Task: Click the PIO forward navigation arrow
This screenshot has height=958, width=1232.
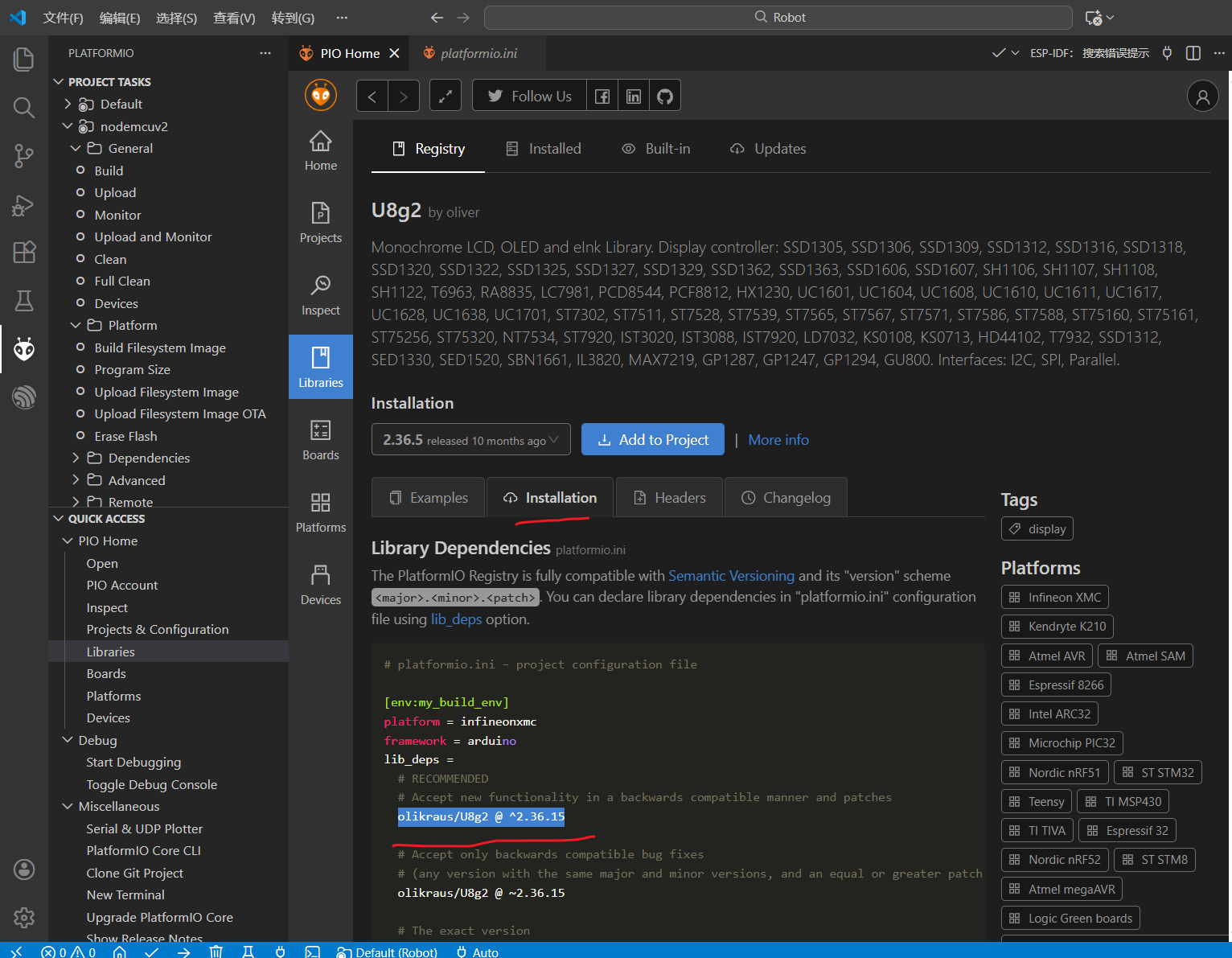Action: pos(404,97)
